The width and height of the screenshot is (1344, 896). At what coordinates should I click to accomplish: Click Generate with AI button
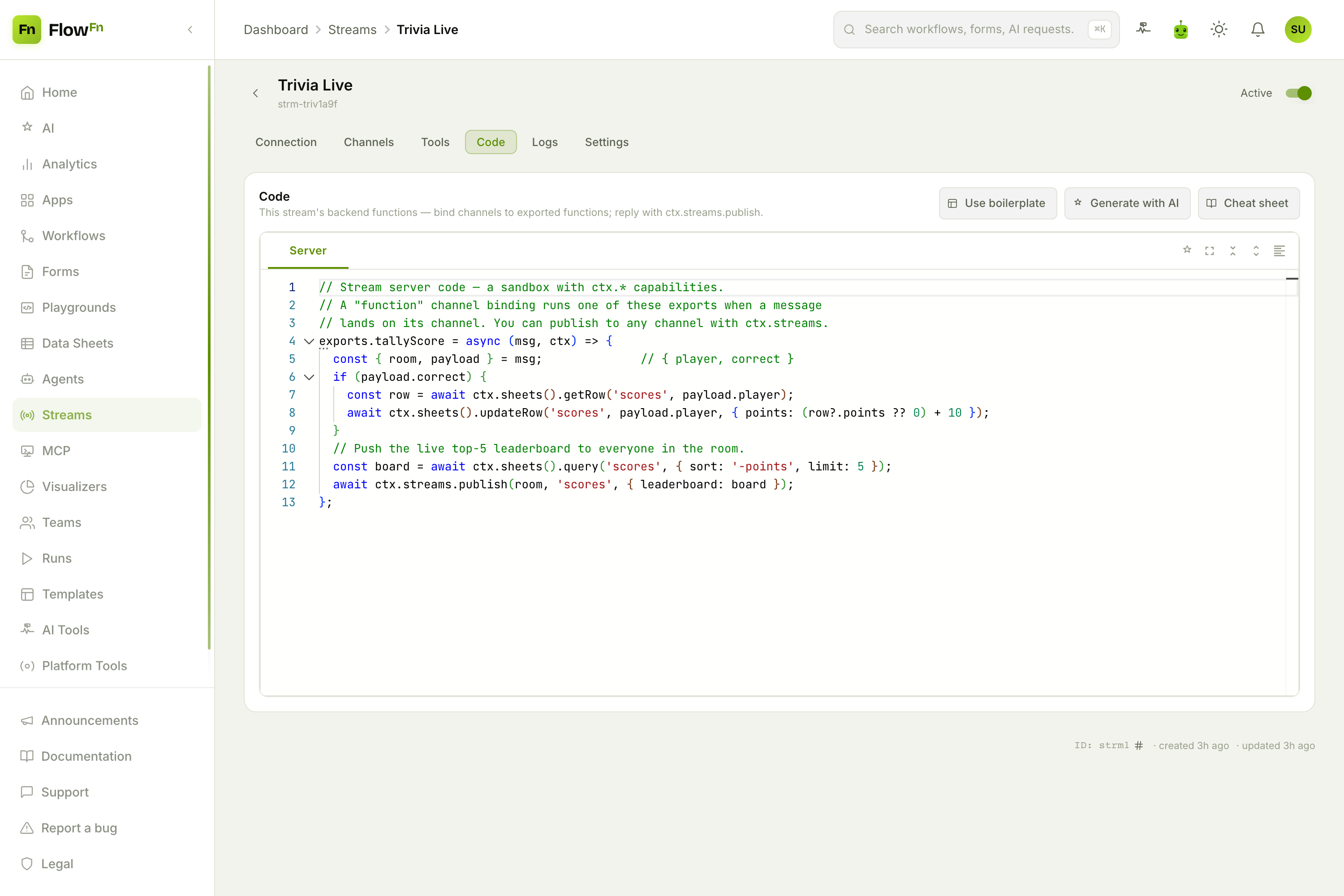(x=1127, y=203)
